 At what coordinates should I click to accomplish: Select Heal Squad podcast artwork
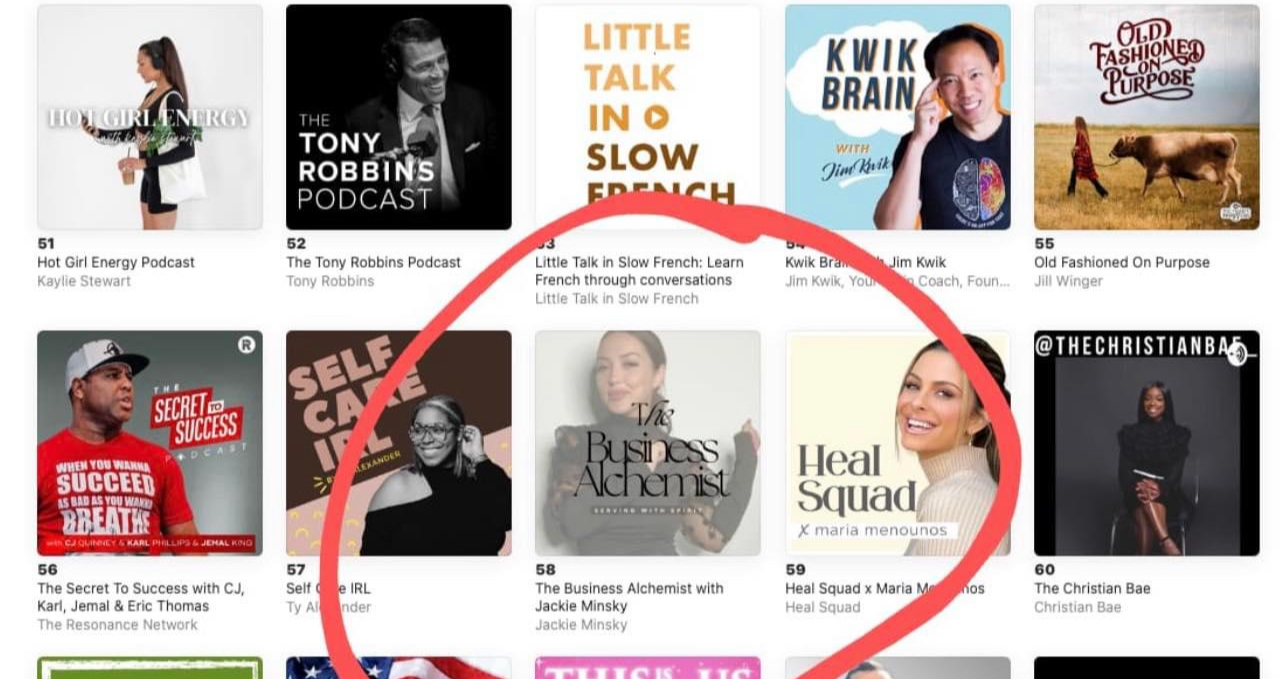[x=897, y=443]
